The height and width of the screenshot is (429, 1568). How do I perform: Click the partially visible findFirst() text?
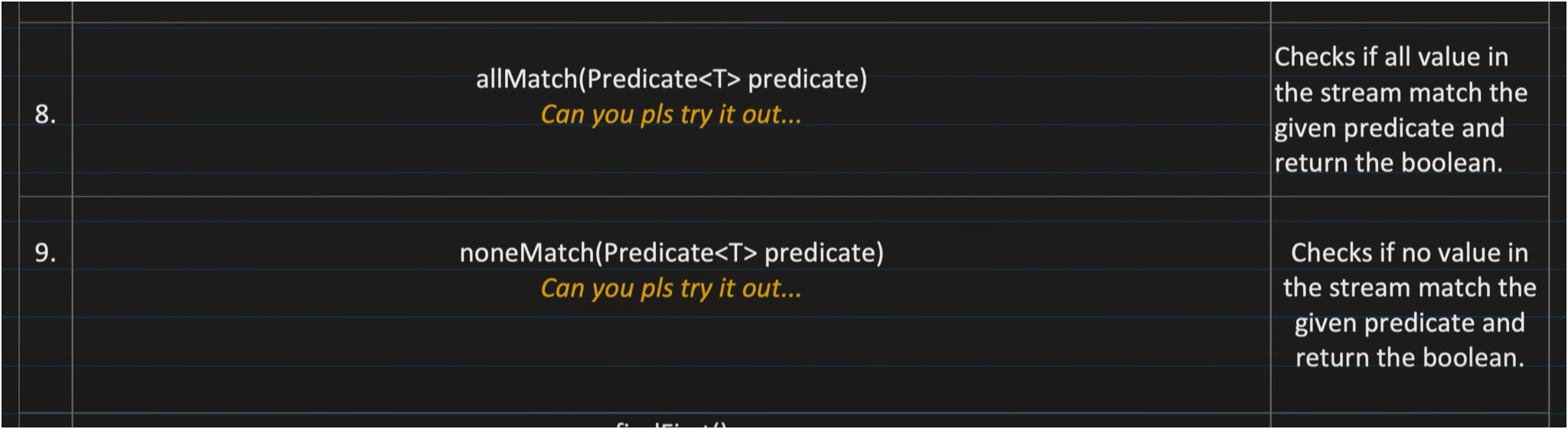pyautogui.click(x=671, y=424)
